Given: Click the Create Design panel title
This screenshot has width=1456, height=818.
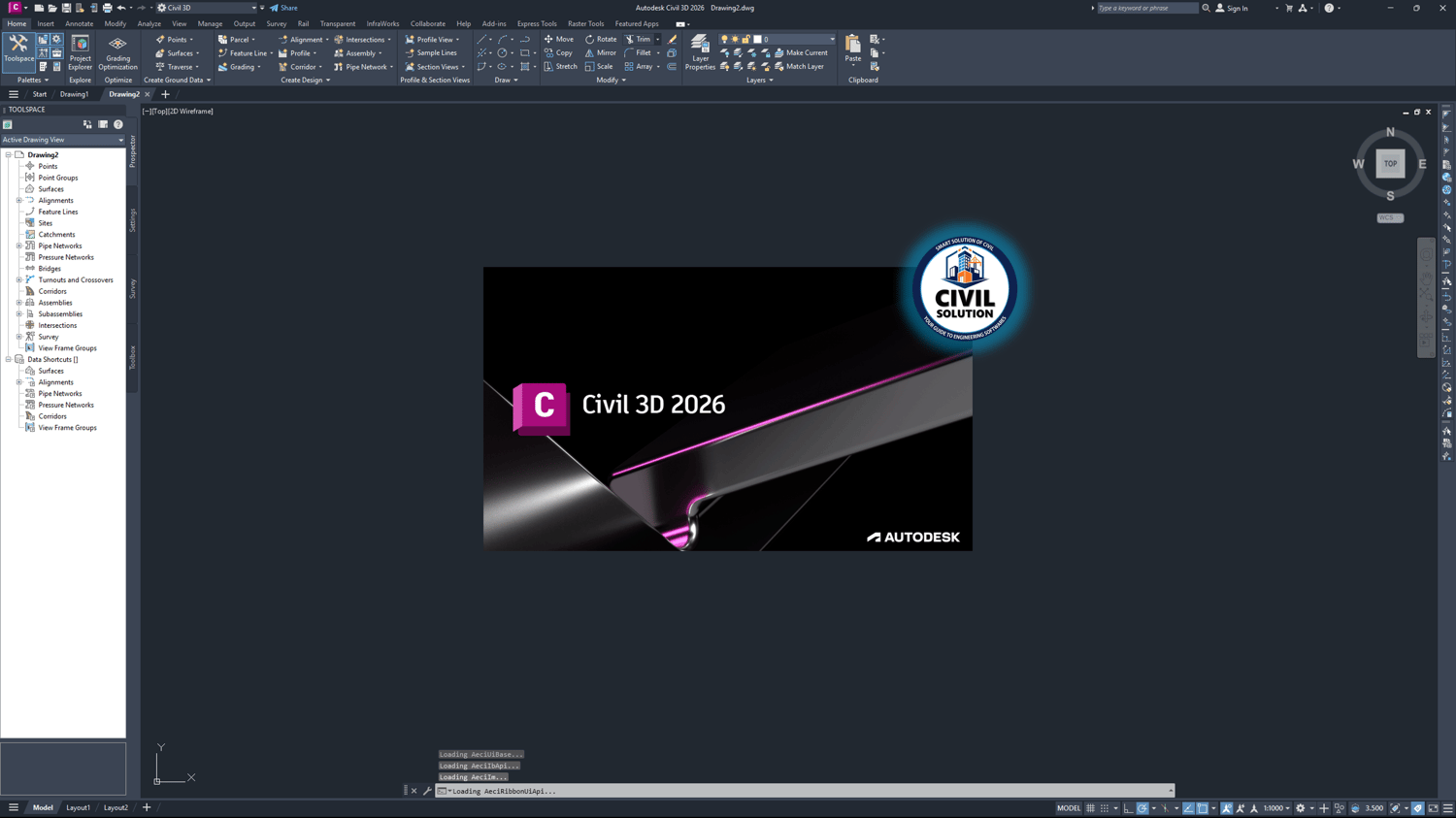Looking at the screenshot, I should point(306,81).
